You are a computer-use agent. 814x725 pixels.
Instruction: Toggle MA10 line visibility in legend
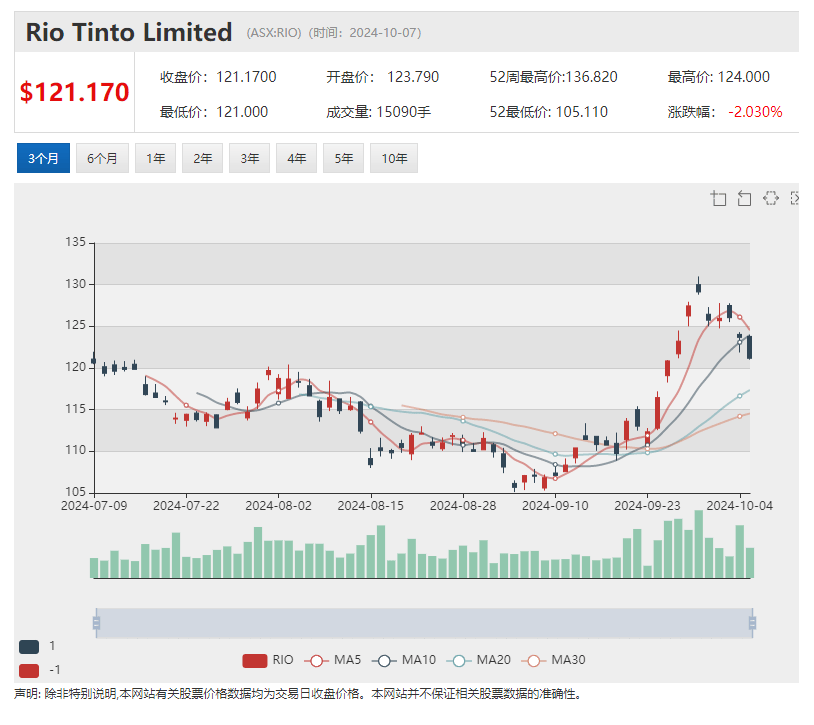[x=404, y=660]
